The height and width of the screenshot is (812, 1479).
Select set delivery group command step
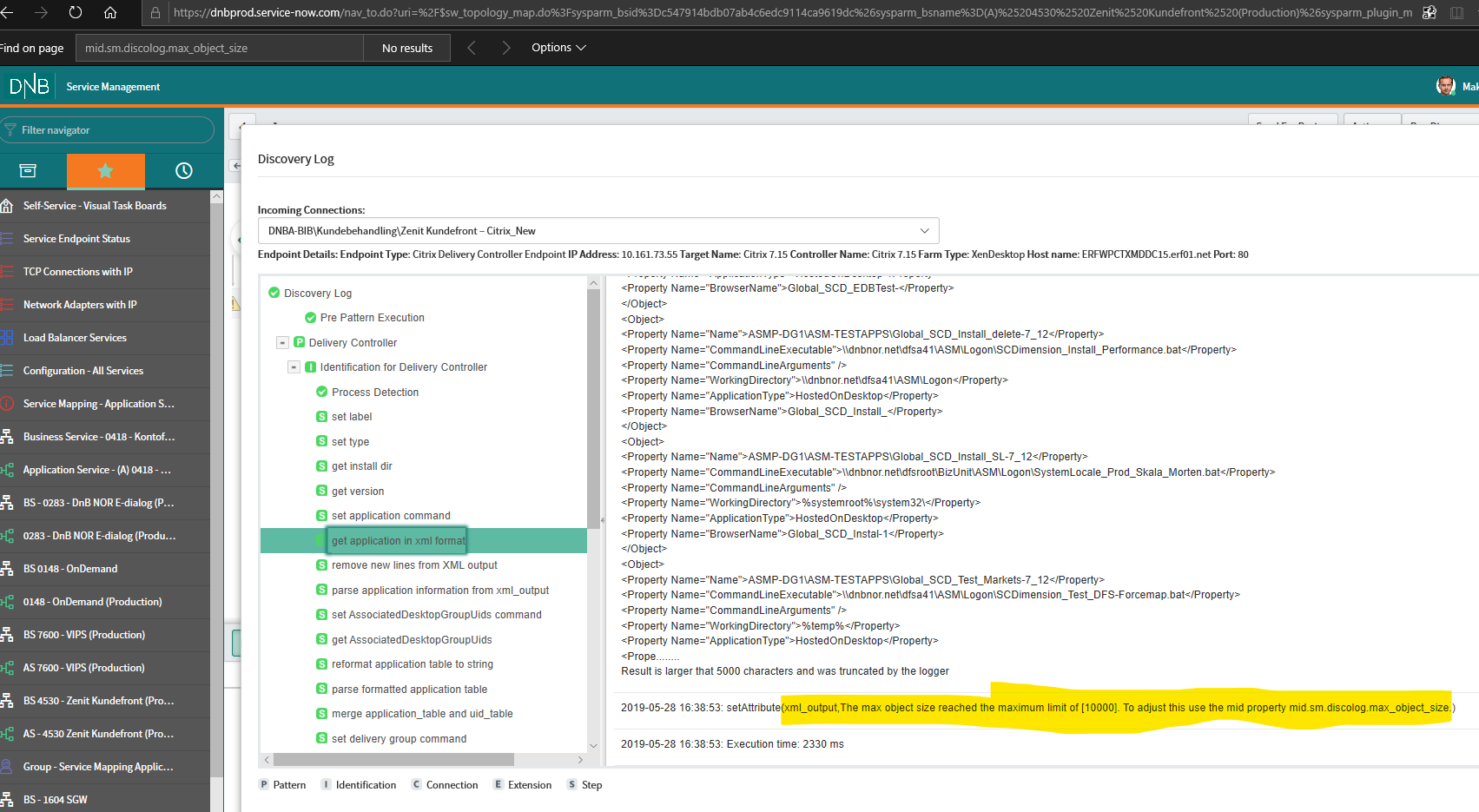pyautogui.click(x=399, y=739)
